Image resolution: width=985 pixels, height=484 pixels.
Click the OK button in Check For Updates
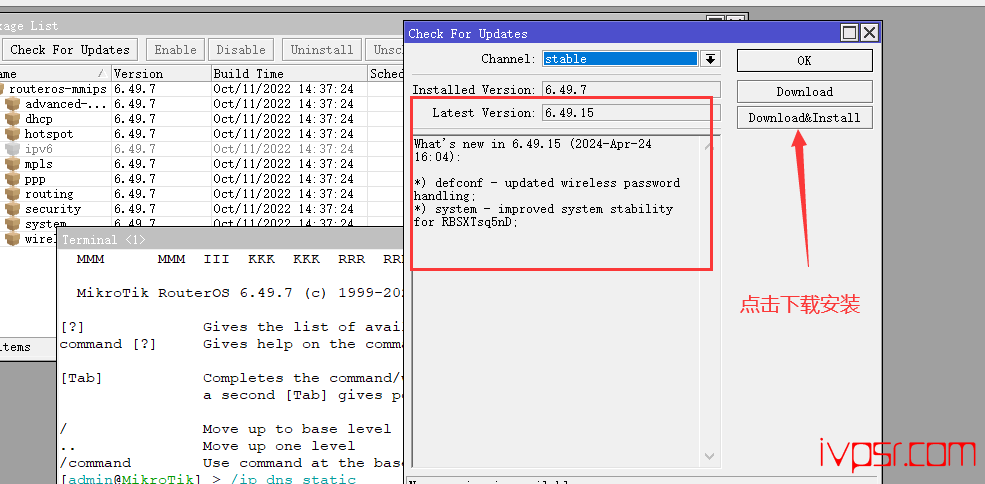point(804,61)
